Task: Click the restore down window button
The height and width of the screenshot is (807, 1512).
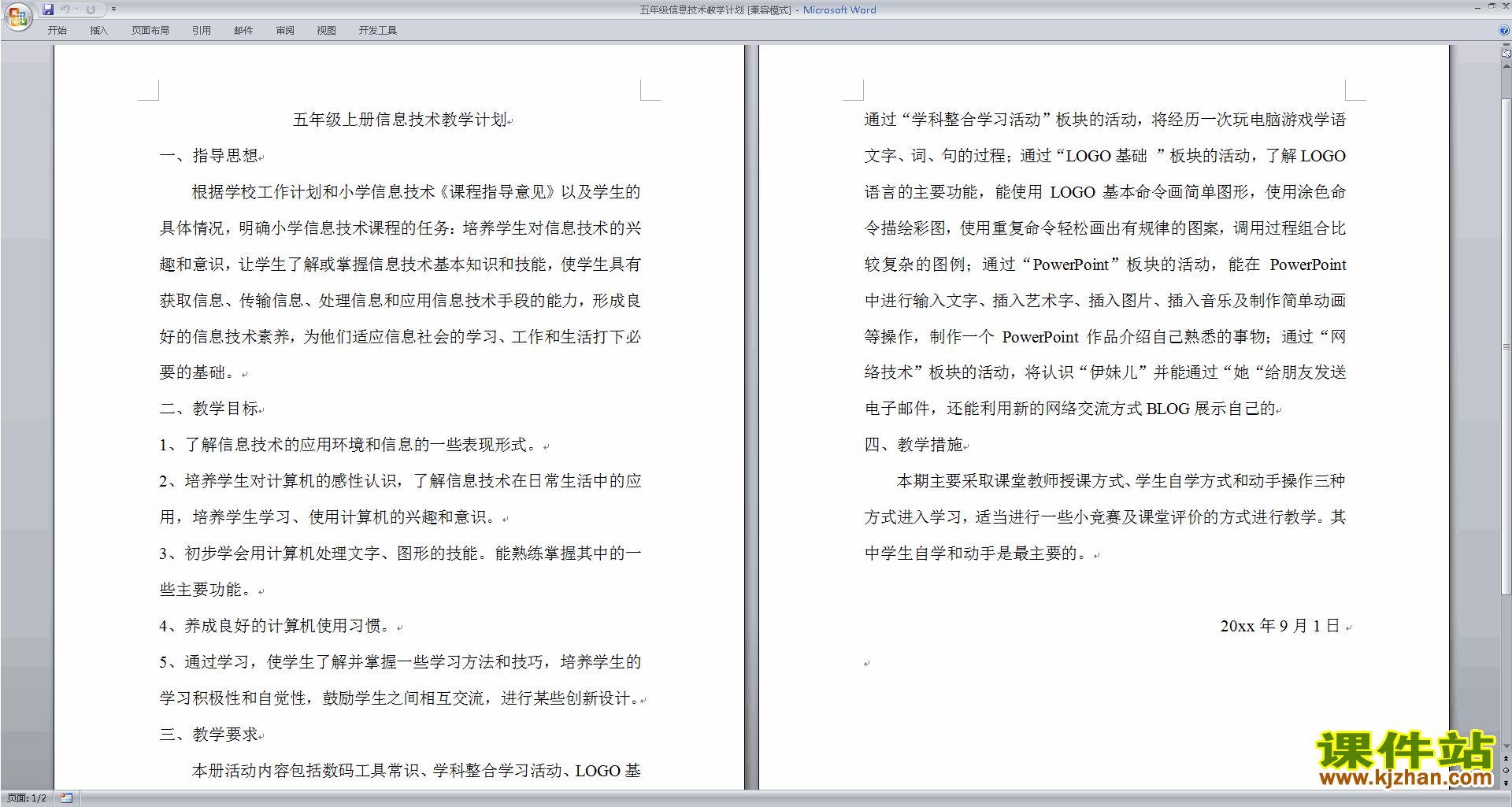Action: (1492, 6)
